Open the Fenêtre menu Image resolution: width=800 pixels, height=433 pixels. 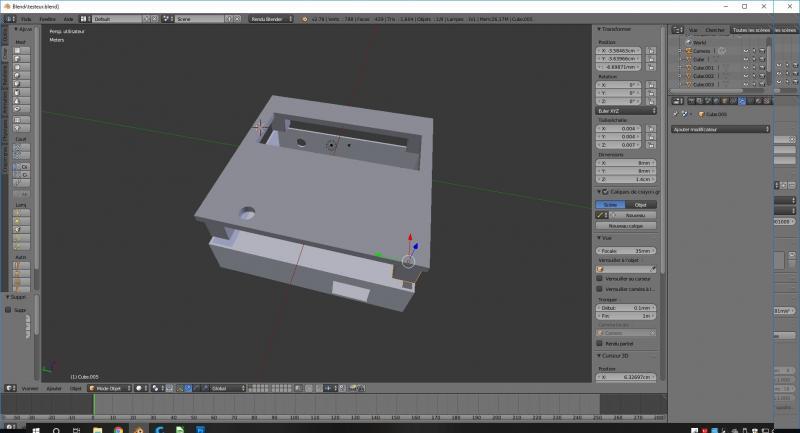coord(48,19)
